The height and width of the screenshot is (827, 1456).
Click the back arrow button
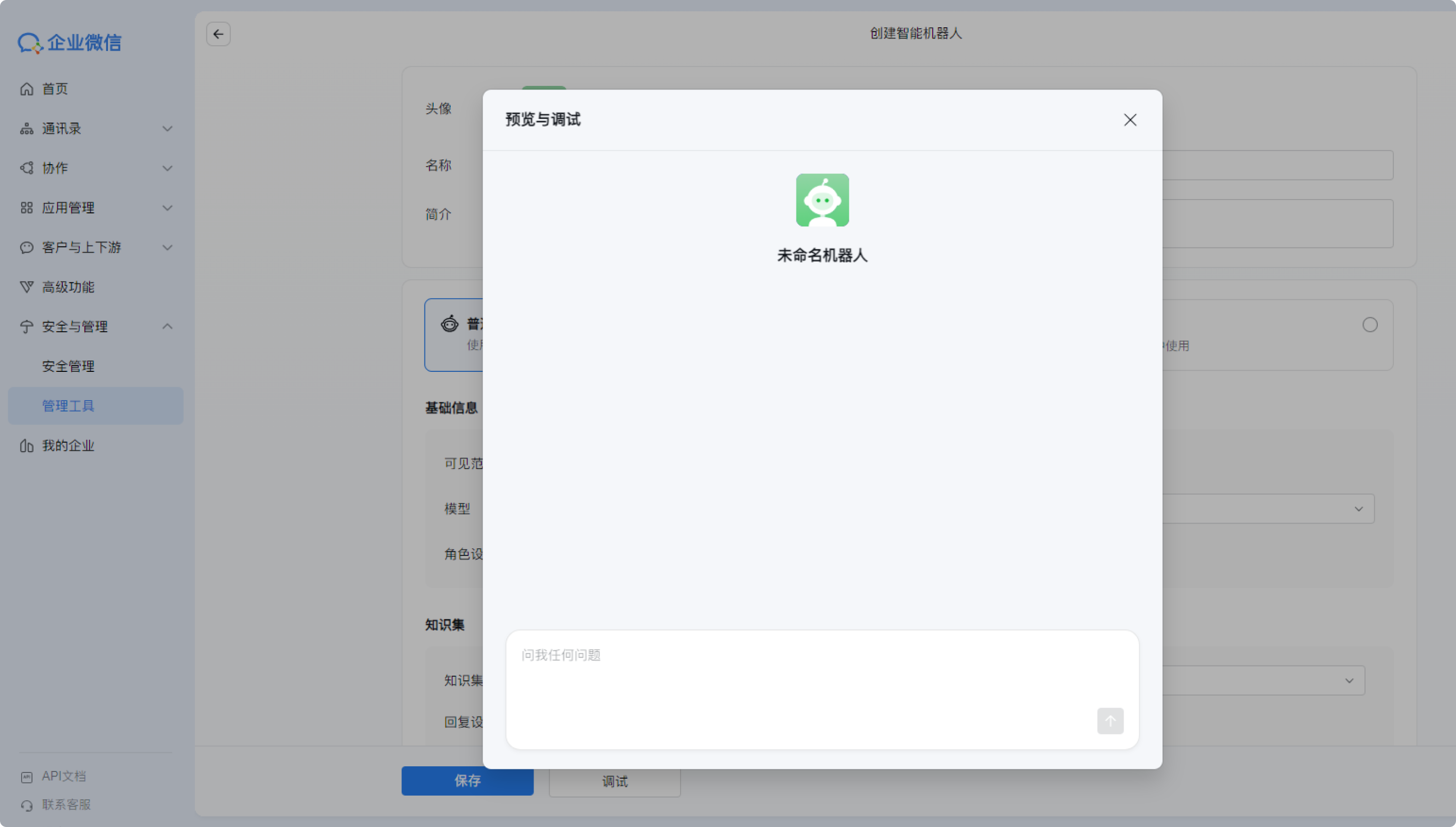tap(218, 34)
